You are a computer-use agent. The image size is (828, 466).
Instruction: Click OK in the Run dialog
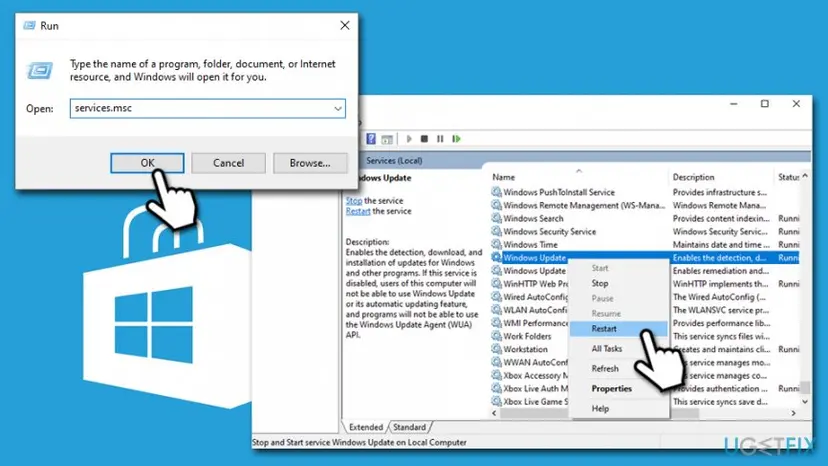(147, 163)
